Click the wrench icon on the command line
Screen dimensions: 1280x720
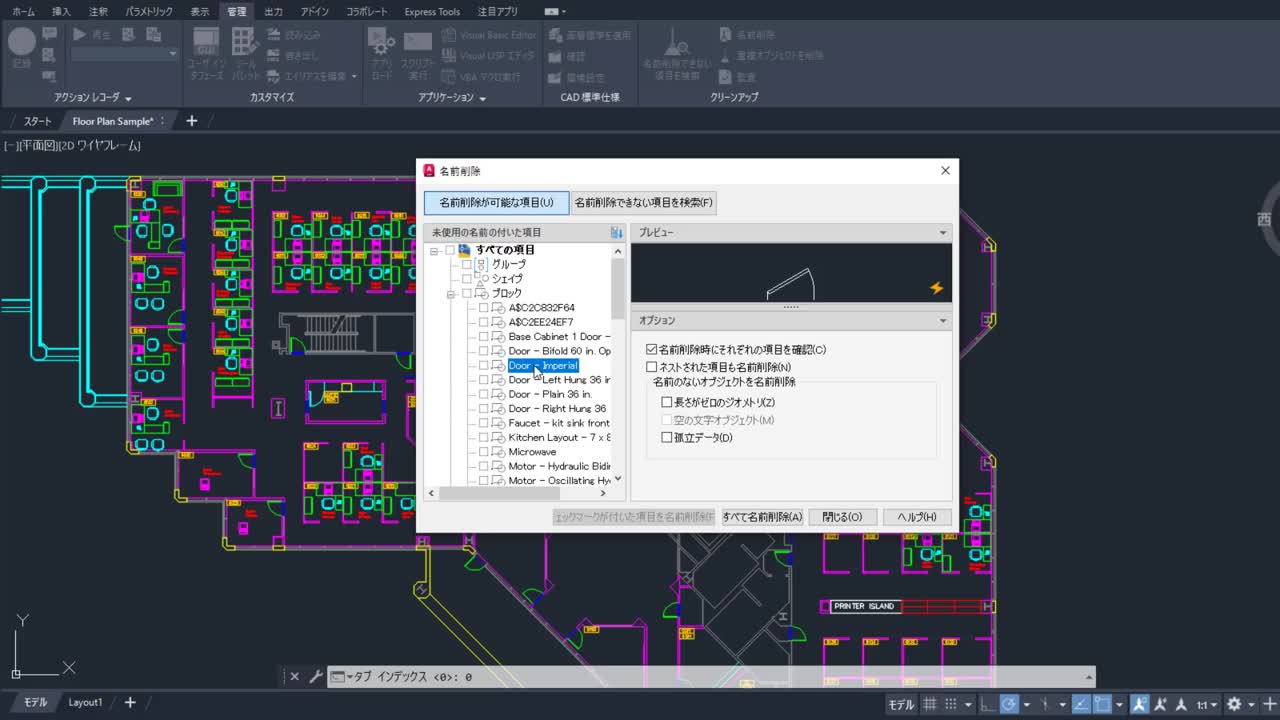coord(316,677)
